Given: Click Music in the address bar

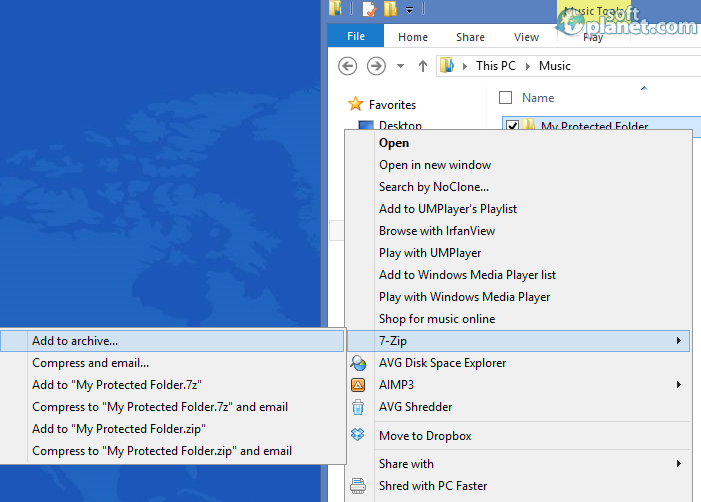Looking at the screenshot, I should tap(555, 66).
